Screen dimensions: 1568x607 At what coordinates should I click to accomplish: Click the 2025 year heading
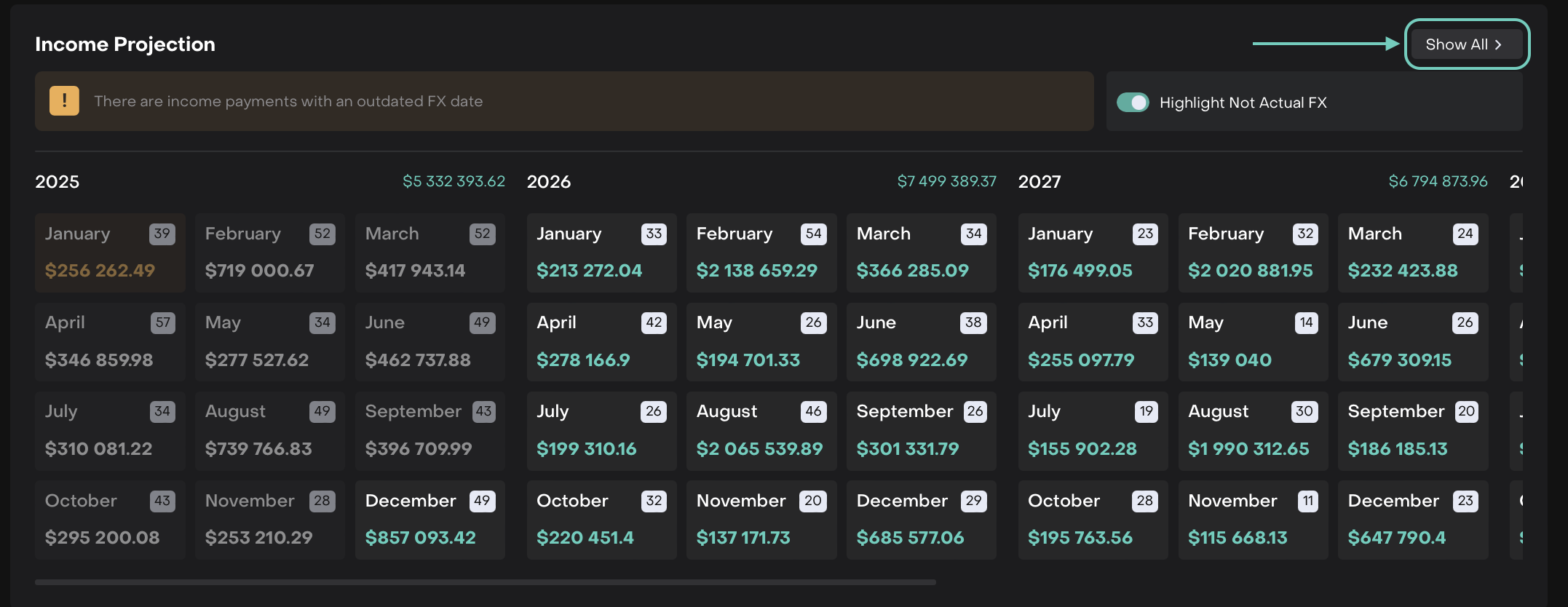coord(58,182)
